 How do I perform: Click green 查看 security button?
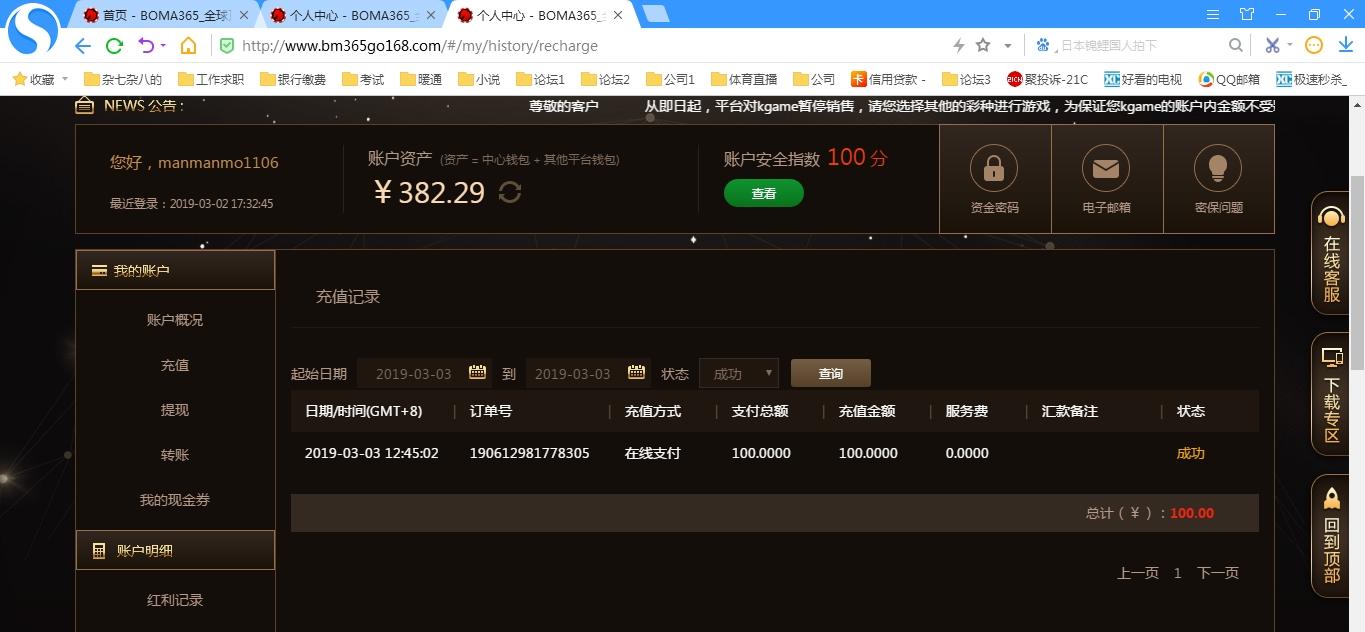tap(764, 193)
